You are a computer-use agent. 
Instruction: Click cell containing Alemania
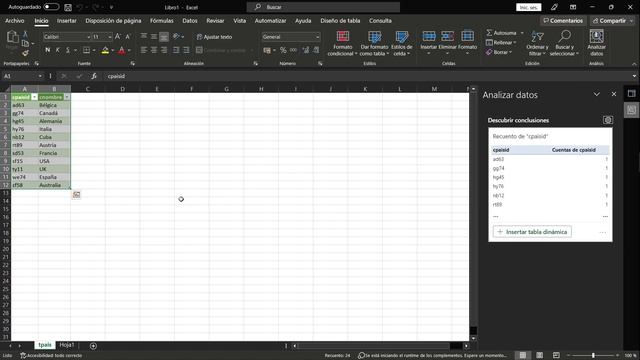(x=54, y=121)
